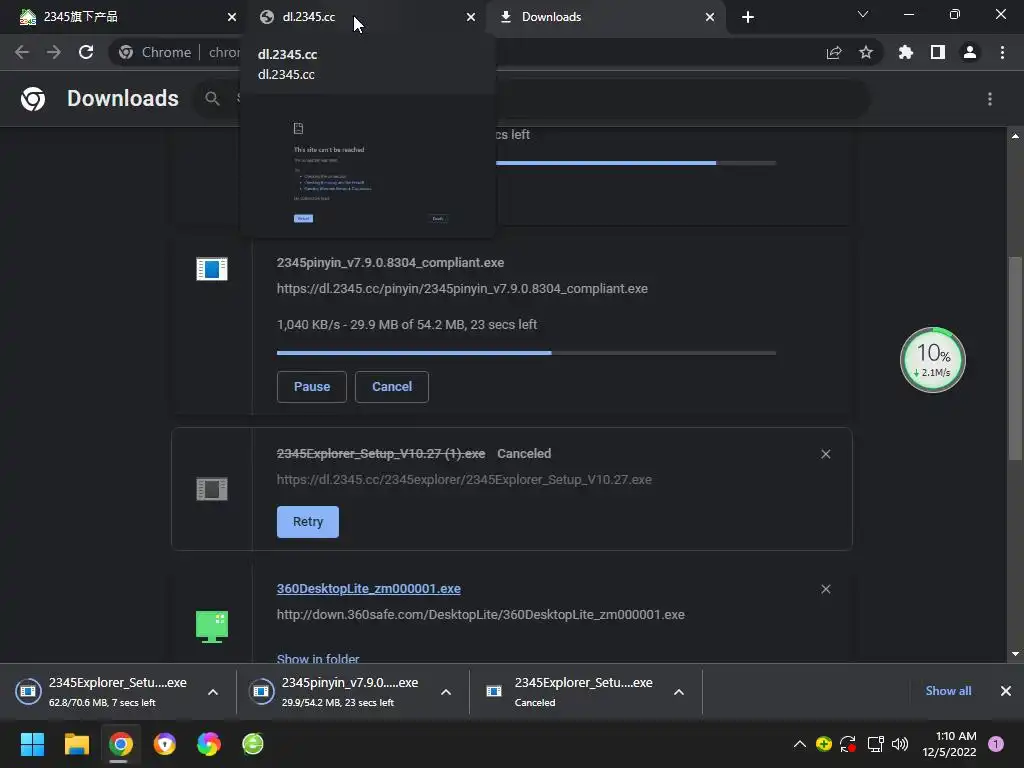
Task: Open the clock showing 1:10 AM
Action: tap(949, 744)
